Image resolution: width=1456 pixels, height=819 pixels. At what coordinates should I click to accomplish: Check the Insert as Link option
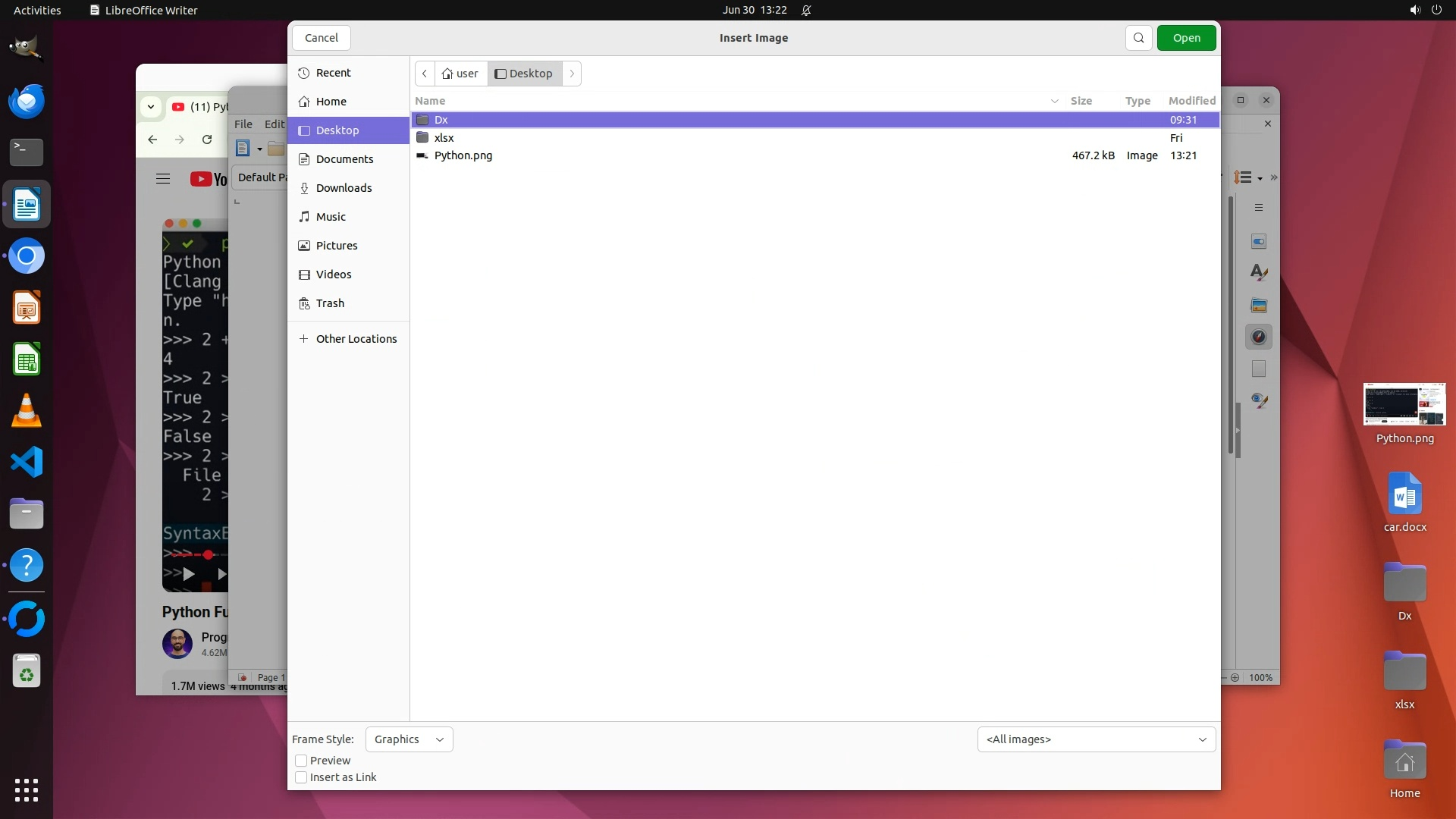click(301, 777)
